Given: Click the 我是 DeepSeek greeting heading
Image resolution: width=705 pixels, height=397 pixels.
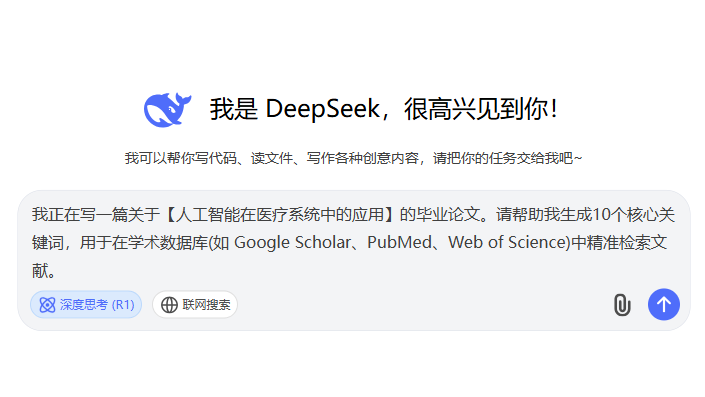Looking at the screenshot, I should tap(384, 109).
